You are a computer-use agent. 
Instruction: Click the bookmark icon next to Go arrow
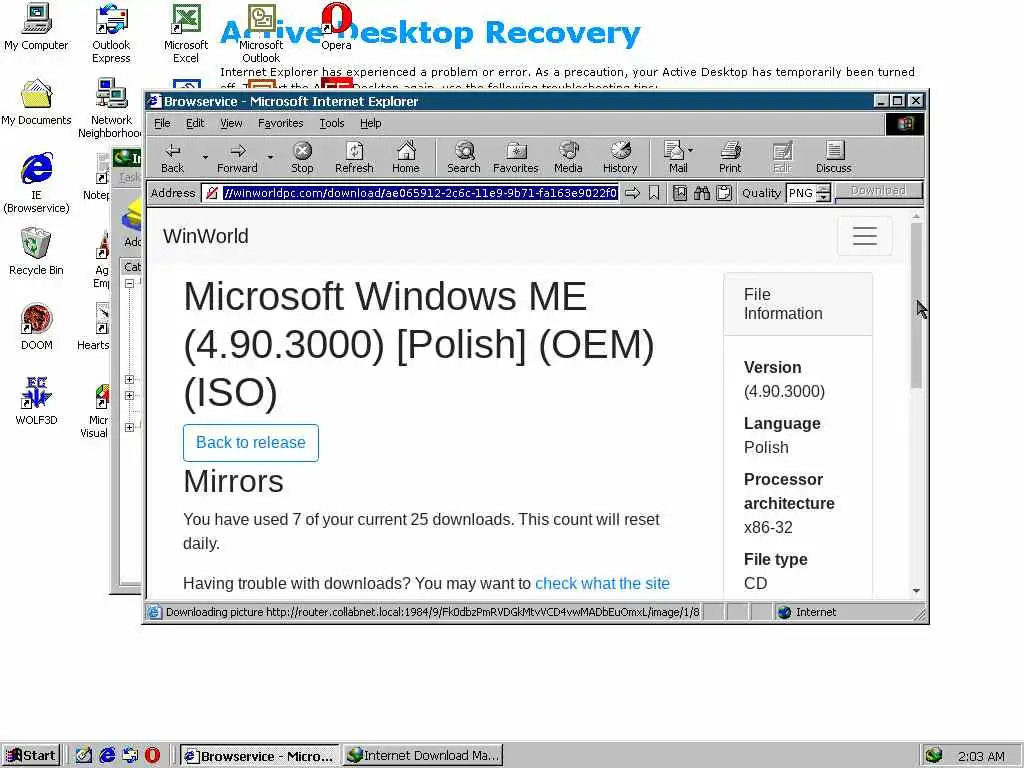tap(654, 193)
